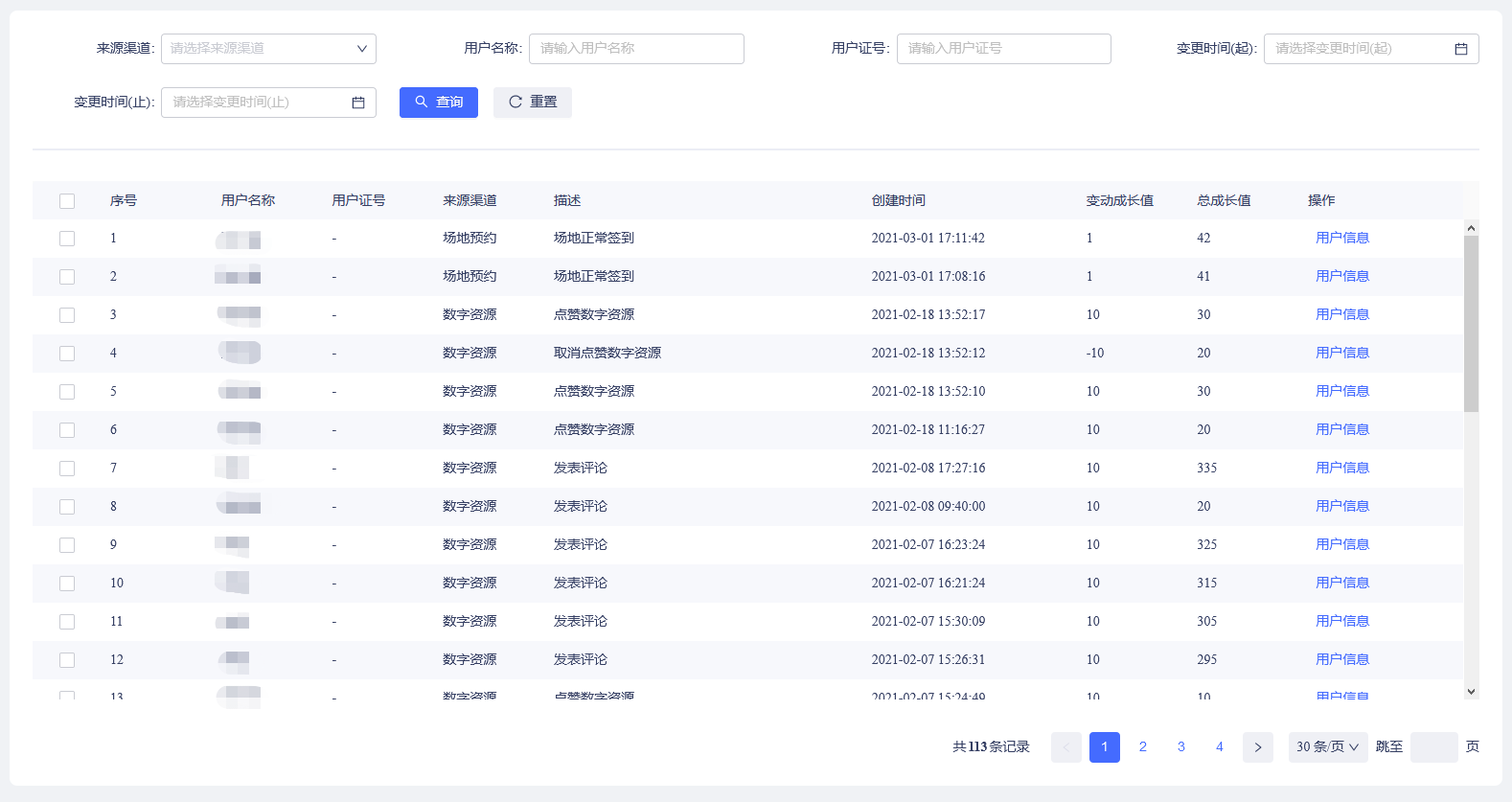The width and height of the screenshot is (1512, 802).
Task: Select page 2 in pagination
Action: click(x=1143, y=747)
